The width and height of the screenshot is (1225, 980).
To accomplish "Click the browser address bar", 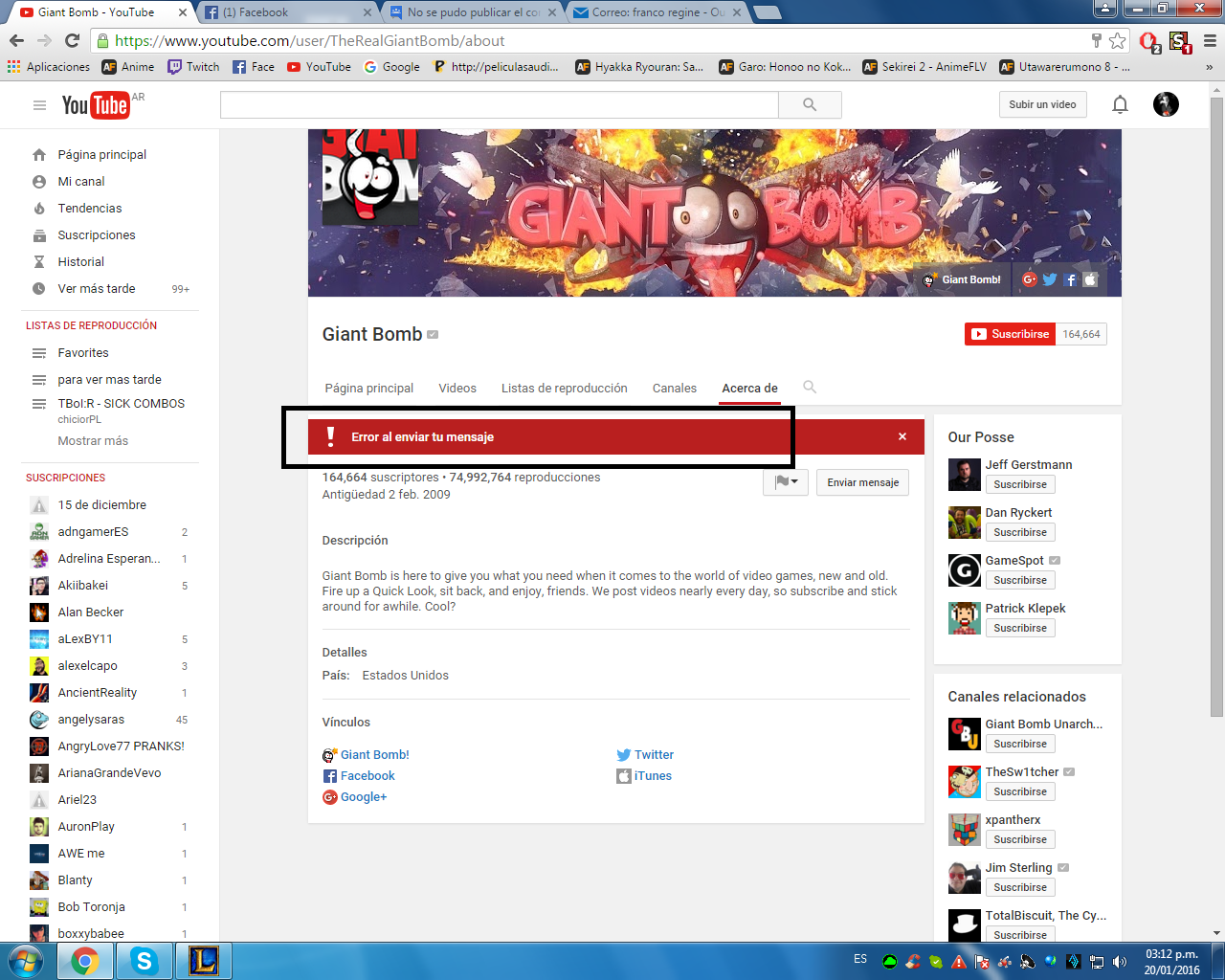I will tap(593, 40).
